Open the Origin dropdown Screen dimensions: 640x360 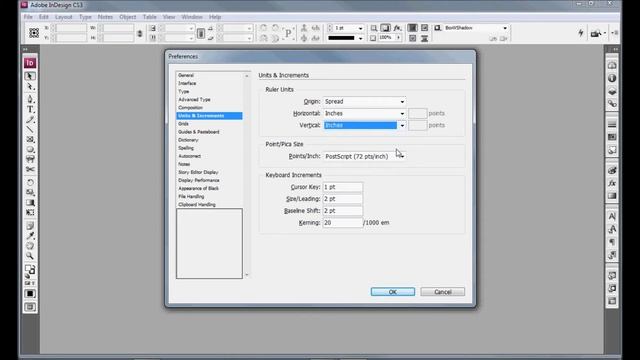click(365, 102)
